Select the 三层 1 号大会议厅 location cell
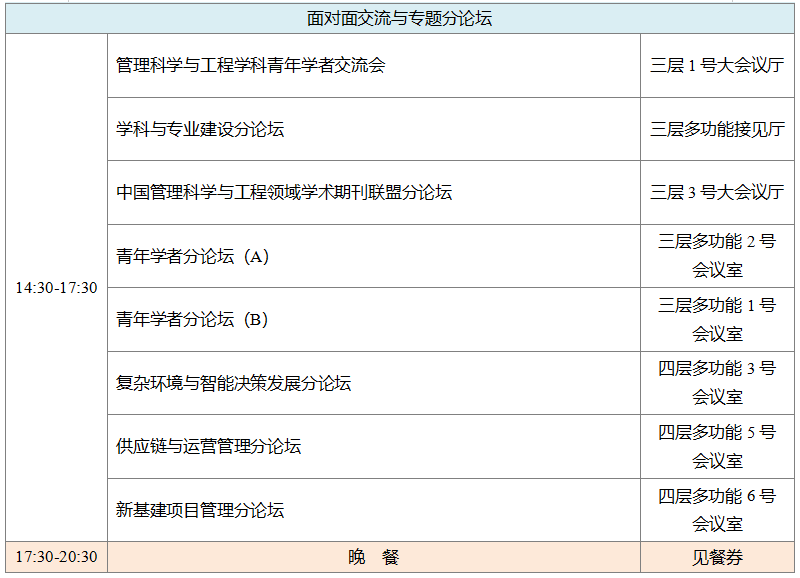The height and width of the screenshot is (578, 800). pyautogui.click(x=717, y=66)
